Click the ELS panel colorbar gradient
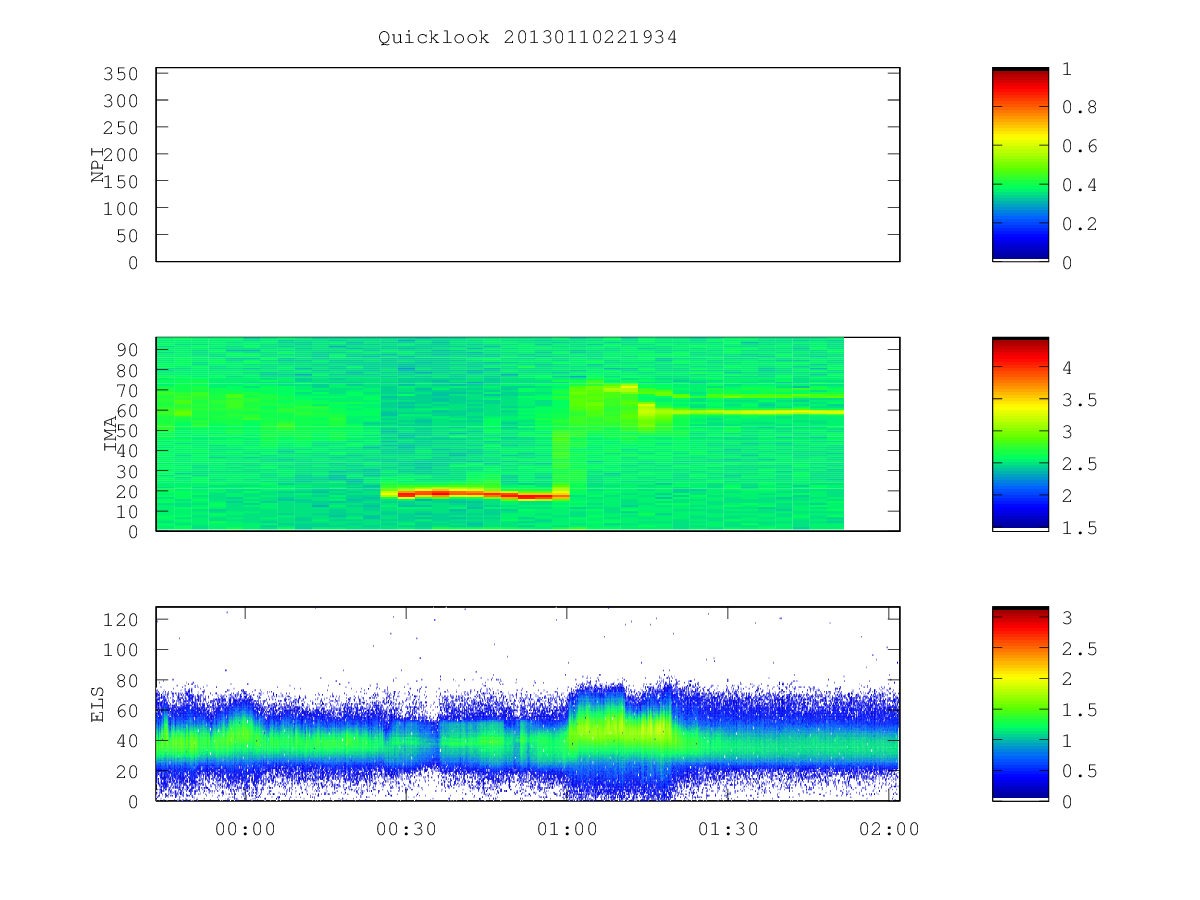Image resolution: width=1200 pixels, height=900 pixels. click(1020, 703)
